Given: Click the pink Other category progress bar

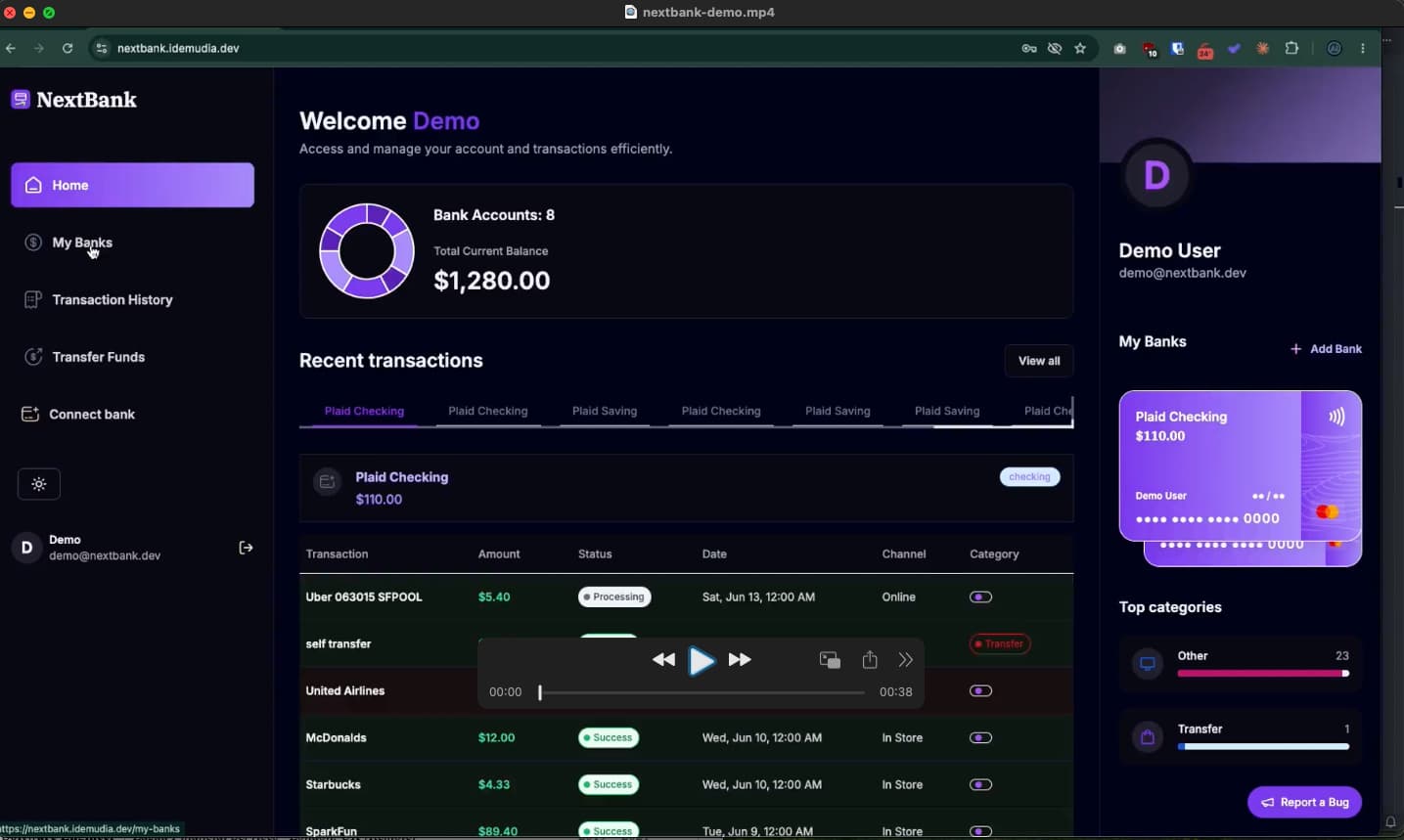Looking at the screenshot, I should [1263, 674].
